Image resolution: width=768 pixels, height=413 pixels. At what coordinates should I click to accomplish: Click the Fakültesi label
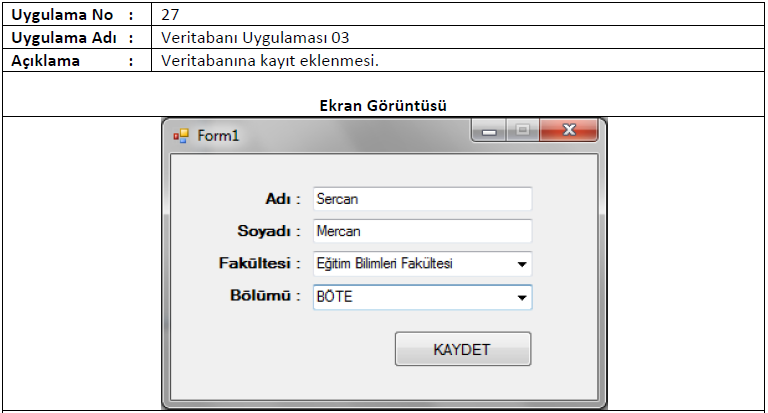259,263
